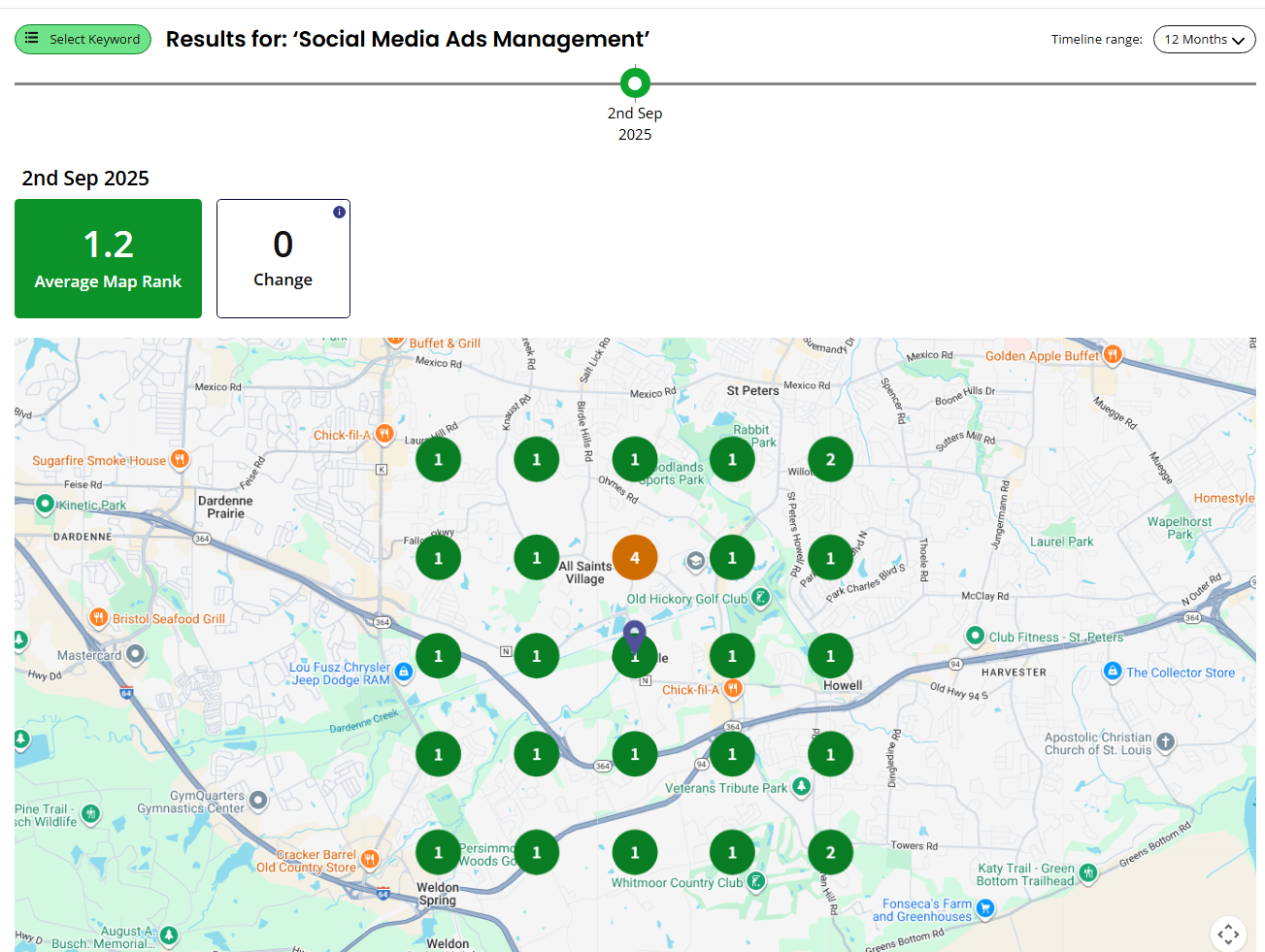This screenshot has height=952, width=1265.
Task: Select the rank 2 pin near St Peters
Action: (x=830, y=458)
